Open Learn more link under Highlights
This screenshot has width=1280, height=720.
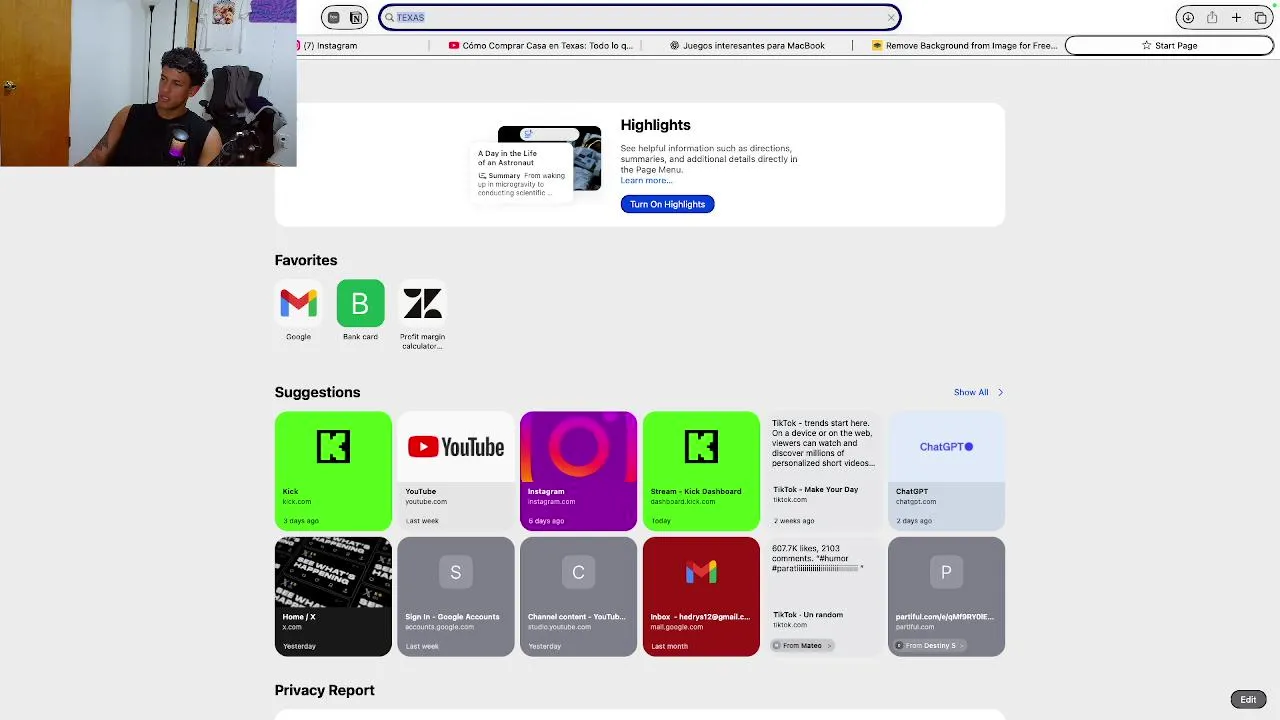645,180
